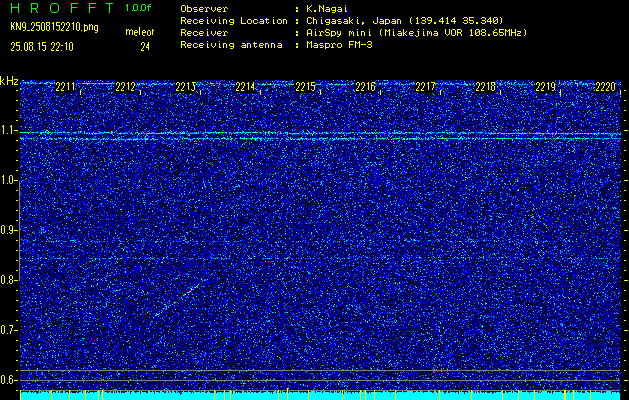The image size is (629, 400).
Task: Click the 0.9 kHz axis label
Action: [8, 230]
